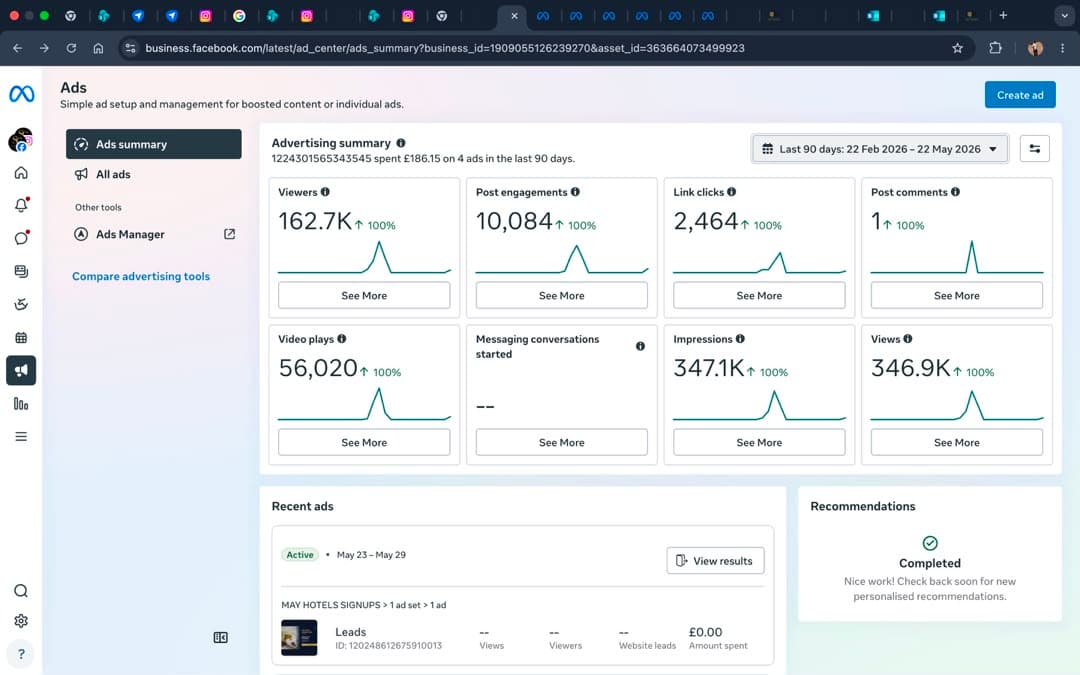Open the browser extensions puzzle icon

pos(995,48)
